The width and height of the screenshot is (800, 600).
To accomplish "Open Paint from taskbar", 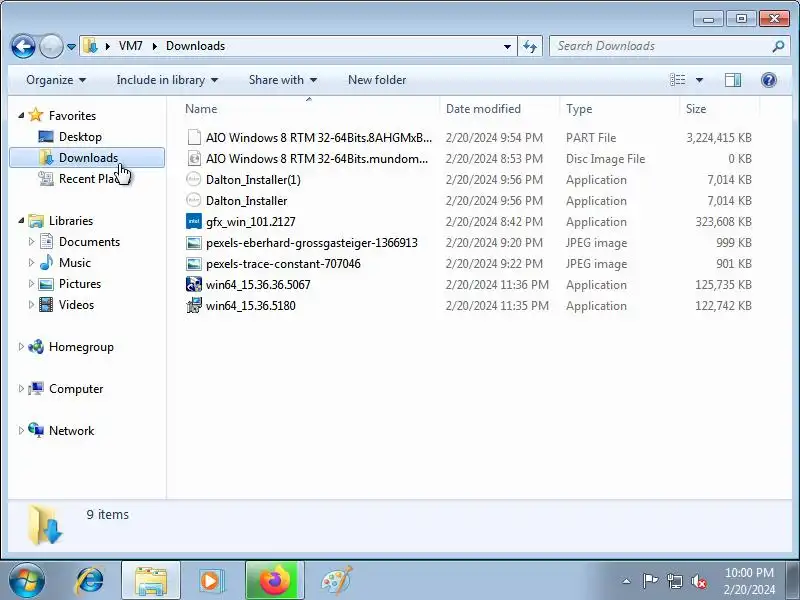I will [337, 581].
